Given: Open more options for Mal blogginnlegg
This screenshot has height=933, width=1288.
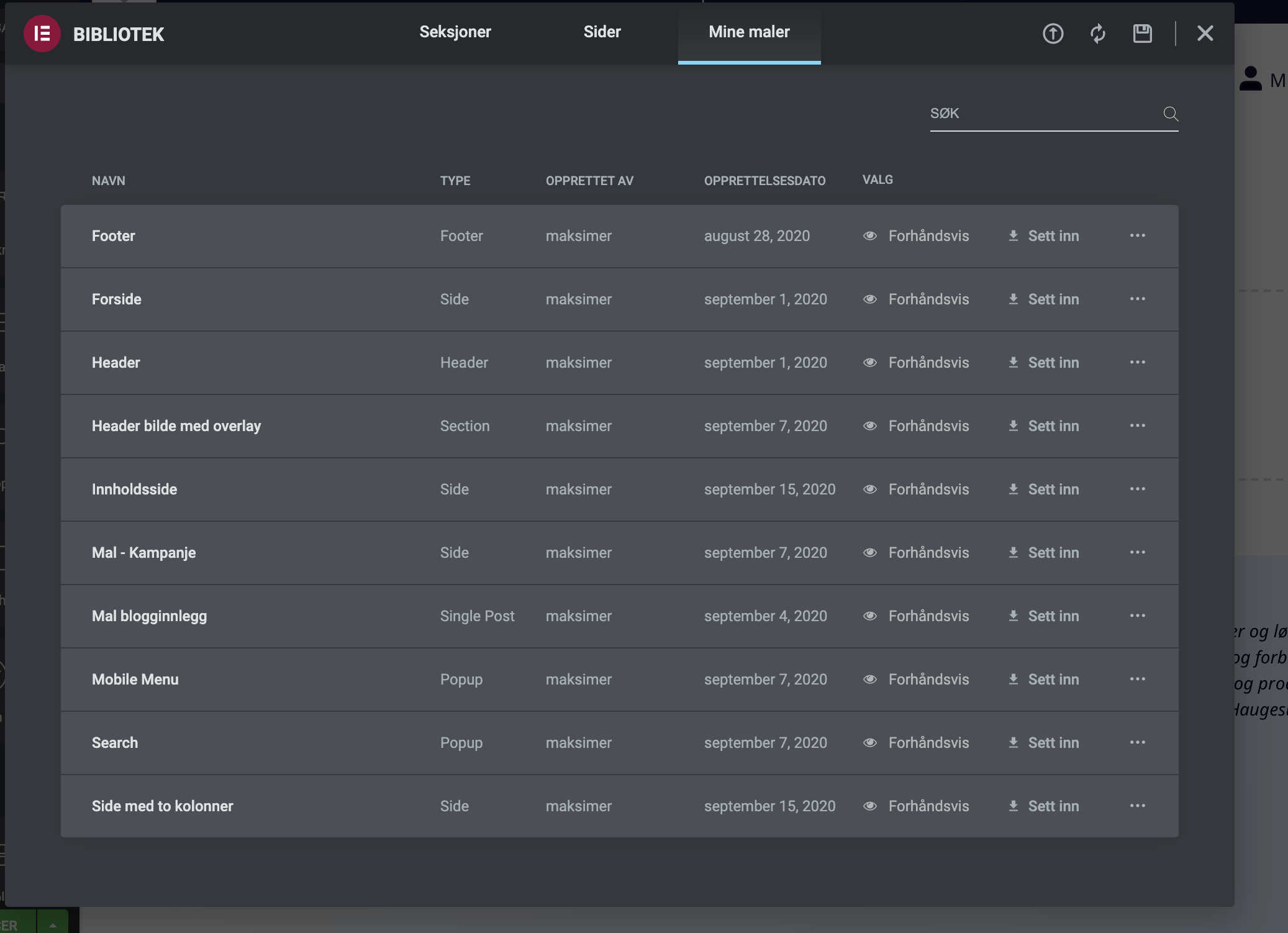Looking at the screenshot, I should pos(1138,616).
